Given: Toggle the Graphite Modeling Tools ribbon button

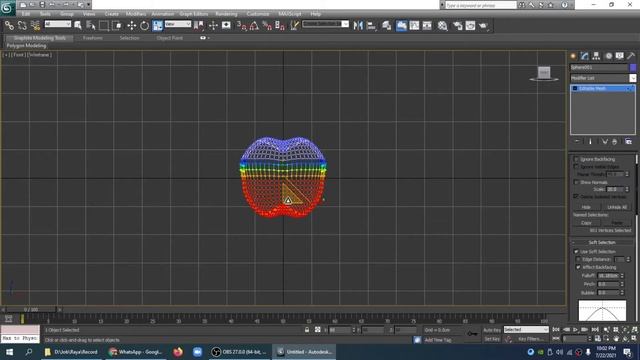Looking at the screenshot, I should tap(401, 26).
